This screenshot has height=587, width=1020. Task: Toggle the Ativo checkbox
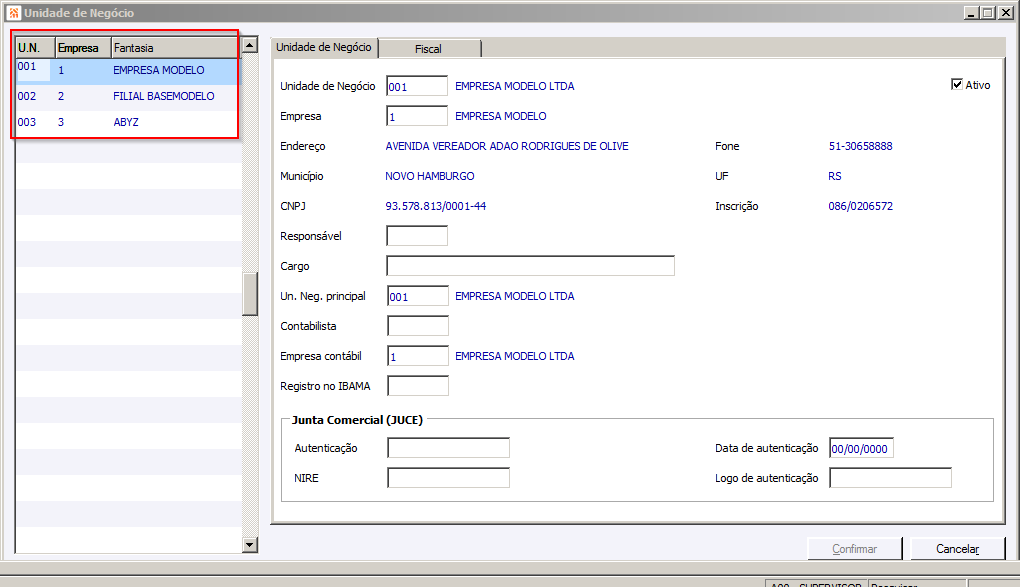(x=956, y=85)
